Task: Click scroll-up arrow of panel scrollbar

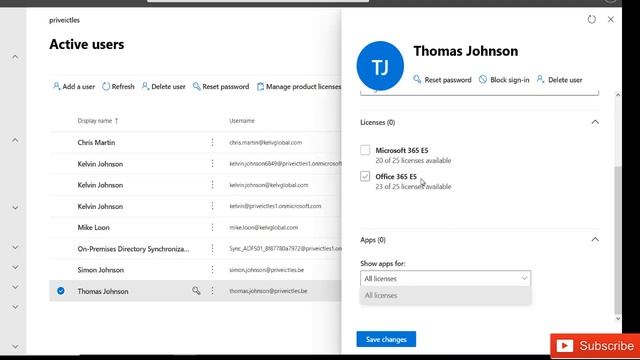Action: 618,95
